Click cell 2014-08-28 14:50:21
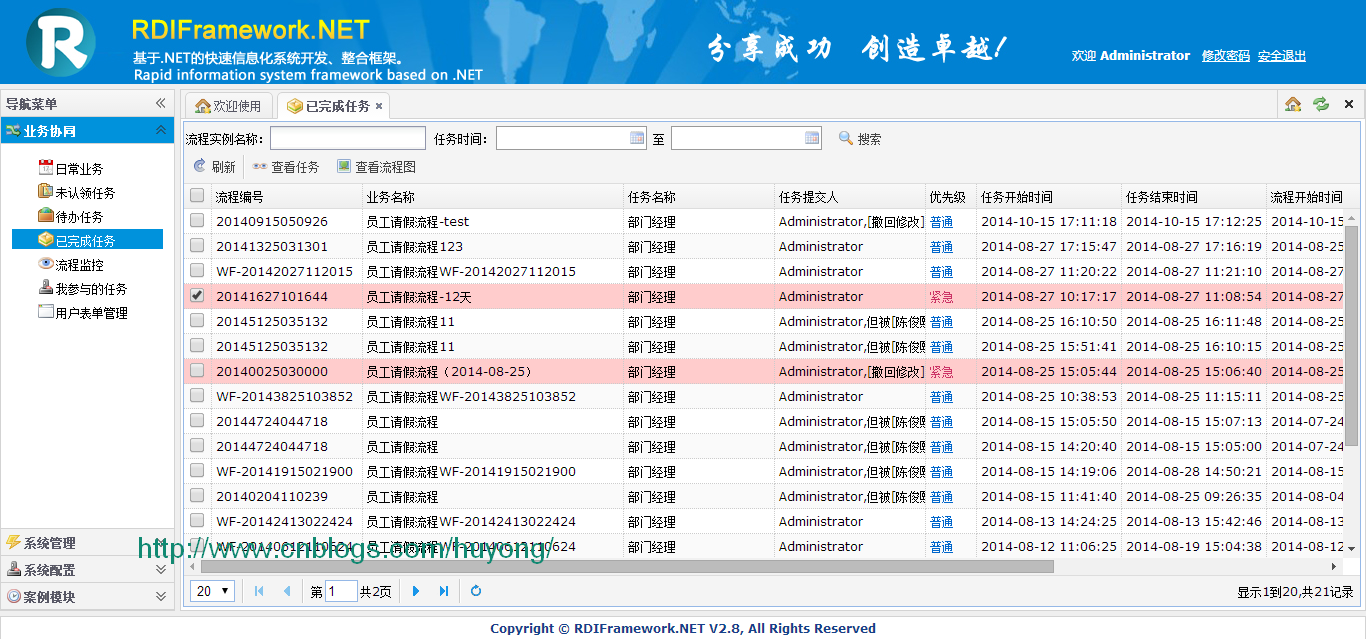The height and width of the screenshot is (639, 1366). [x=1194, y=472]
